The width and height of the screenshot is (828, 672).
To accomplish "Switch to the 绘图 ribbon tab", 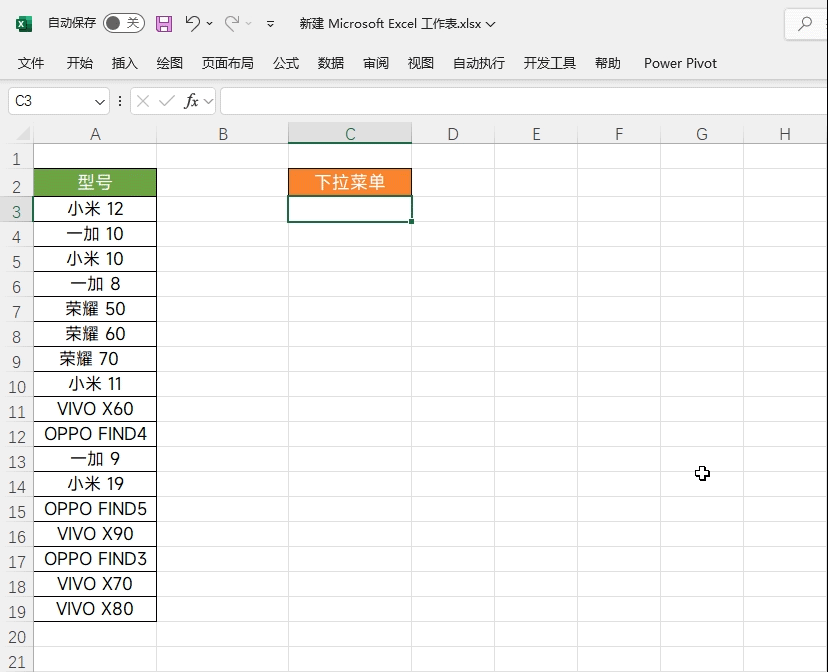I will (x=170, y=63).
